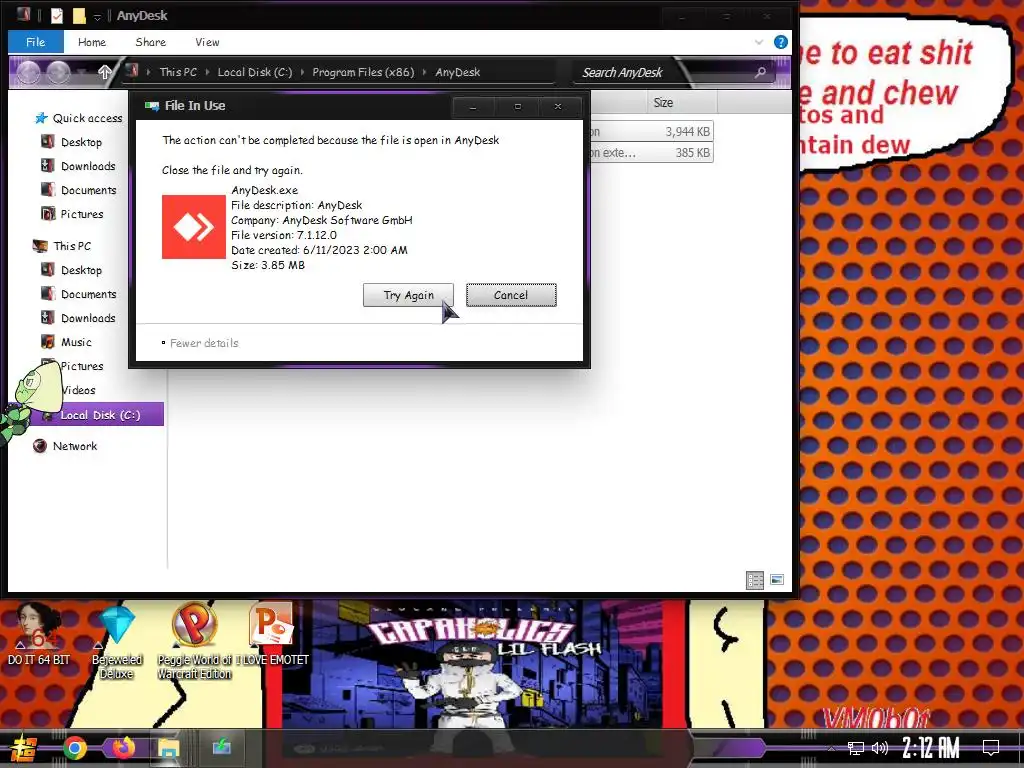Launch Chrome from the taskbar
The width and height of the screenshot is (1024, 768).
coord(74,748)
